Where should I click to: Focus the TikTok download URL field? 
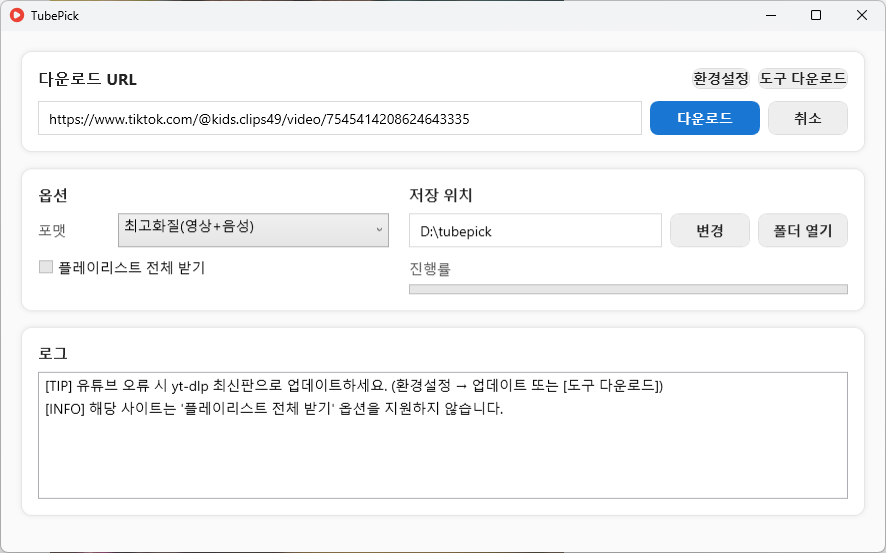340,119
